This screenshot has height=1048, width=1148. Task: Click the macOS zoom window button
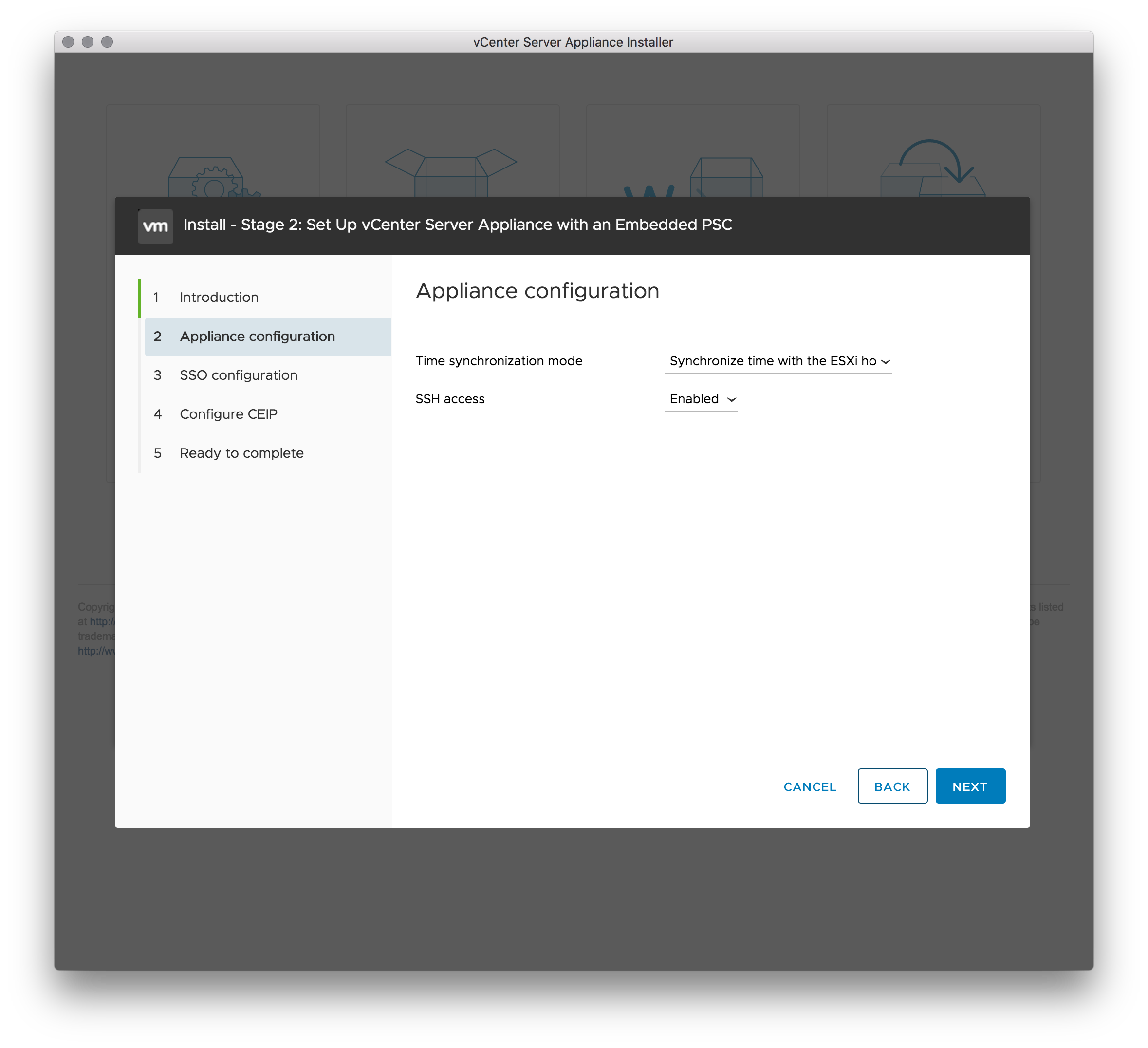(107, 42)
